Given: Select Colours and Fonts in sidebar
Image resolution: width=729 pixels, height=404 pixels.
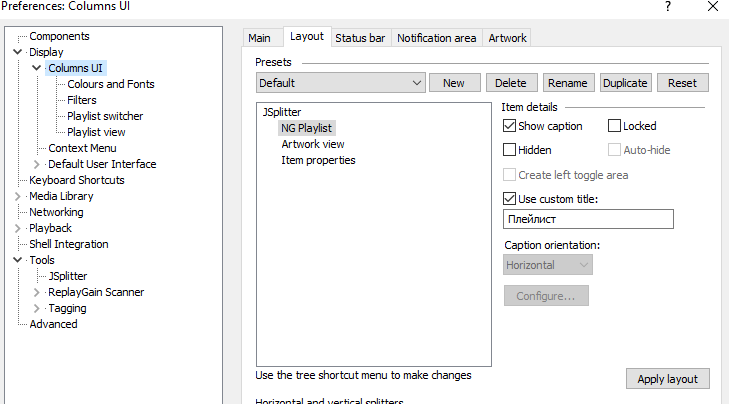Looking at the screenshot, I should (110, 84).
